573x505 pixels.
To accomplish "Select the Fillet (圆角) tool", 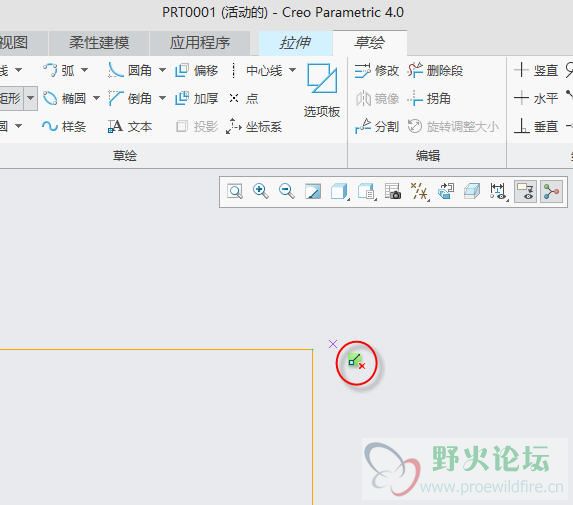I will pyautogui.click(x=130, y=70).
